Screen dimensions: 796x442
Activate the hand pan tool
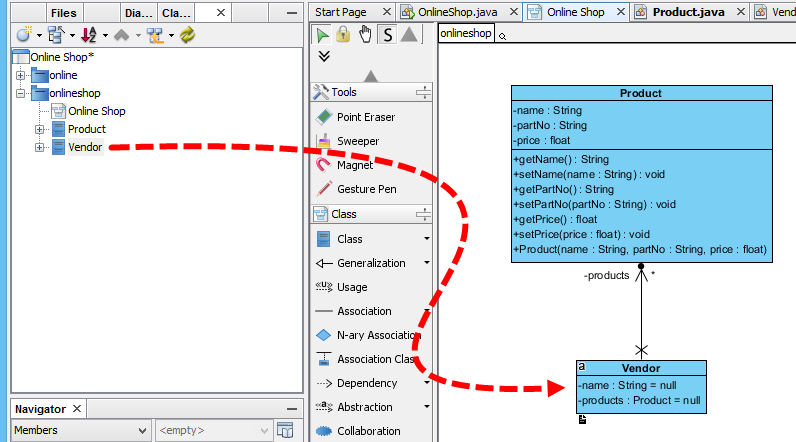[365, 35]
